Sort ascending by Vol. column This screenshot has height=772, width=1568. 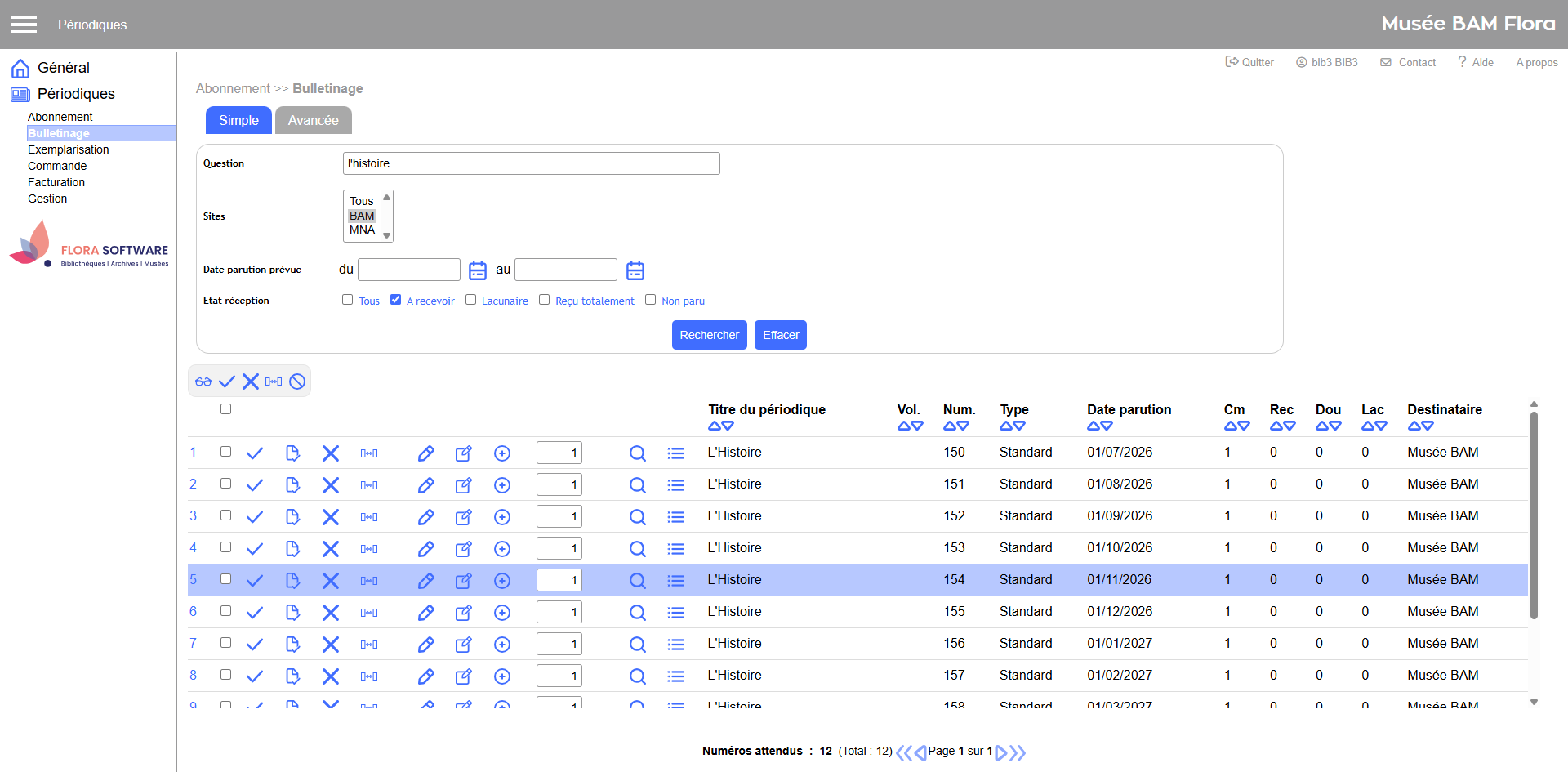coord(904,426)
